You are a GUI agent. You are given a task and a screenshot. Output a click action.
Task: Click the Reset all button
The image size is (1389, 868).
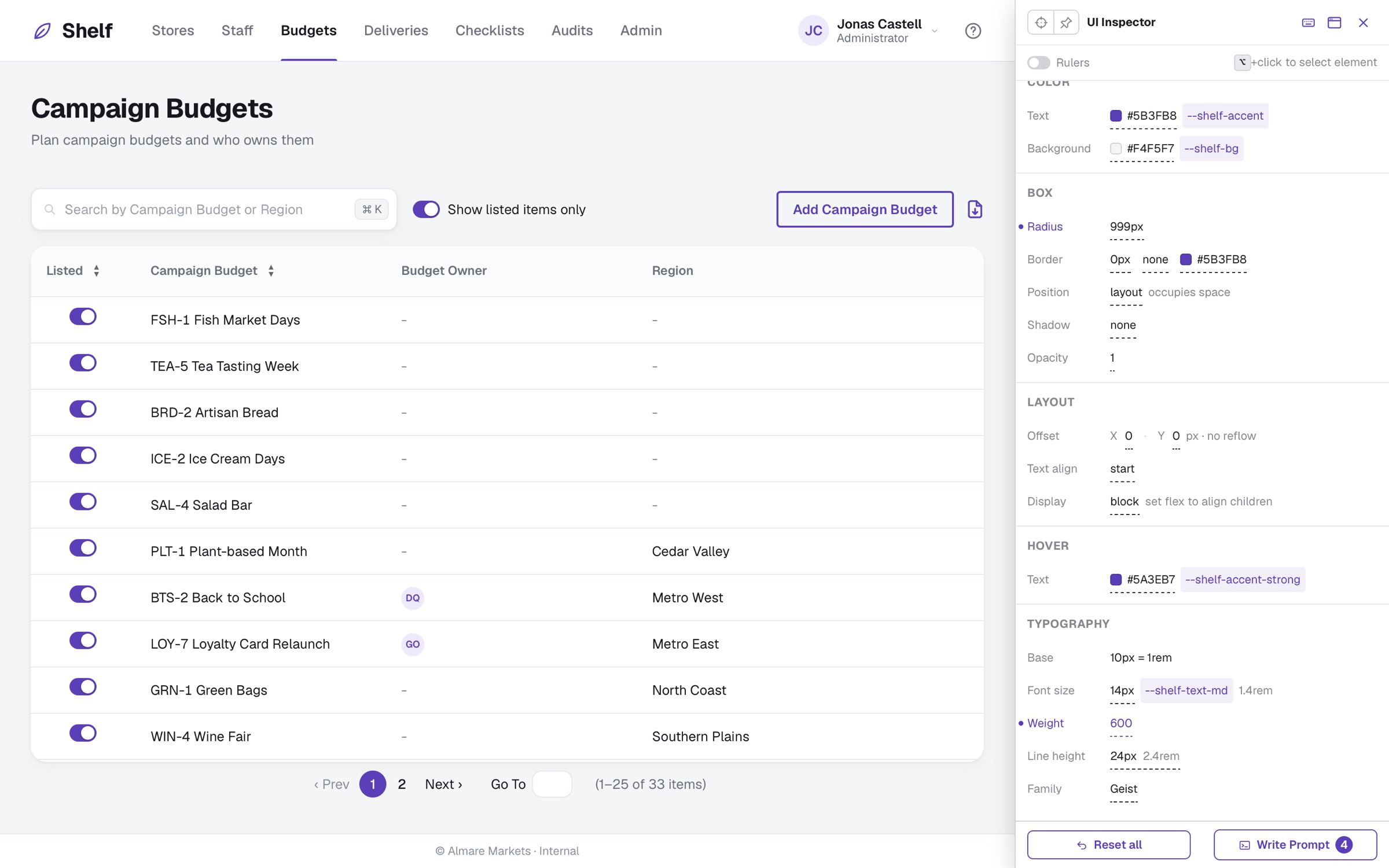coord(1108,845)
